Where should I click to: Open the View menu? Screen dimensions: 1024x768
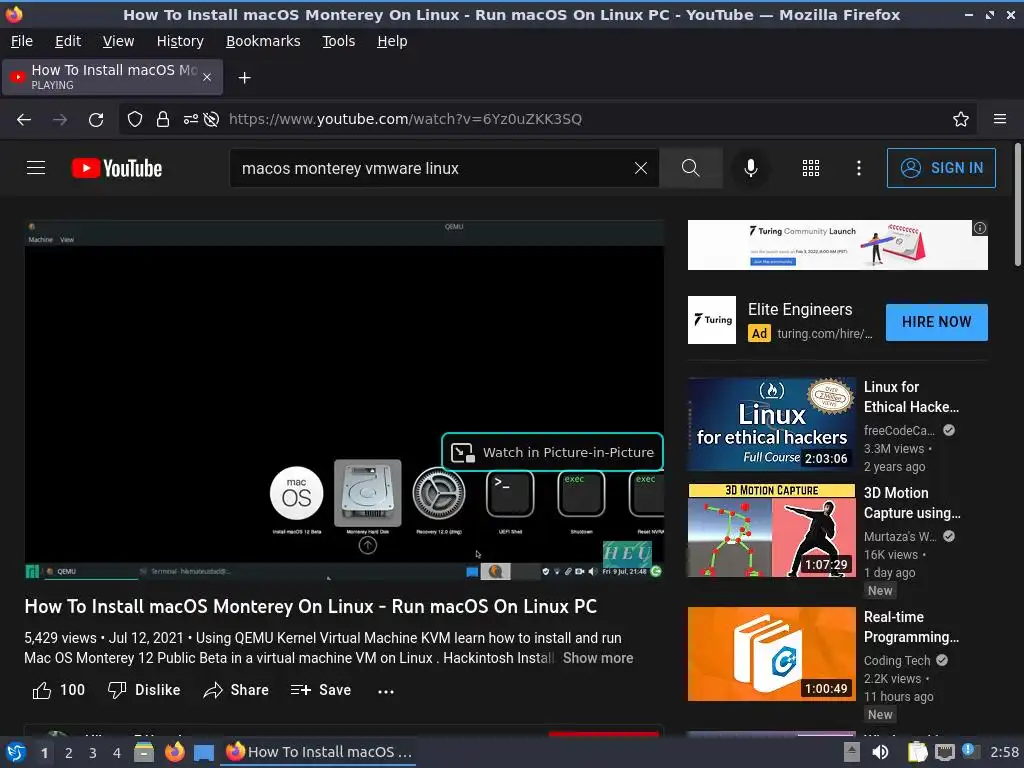click(118, 41)
